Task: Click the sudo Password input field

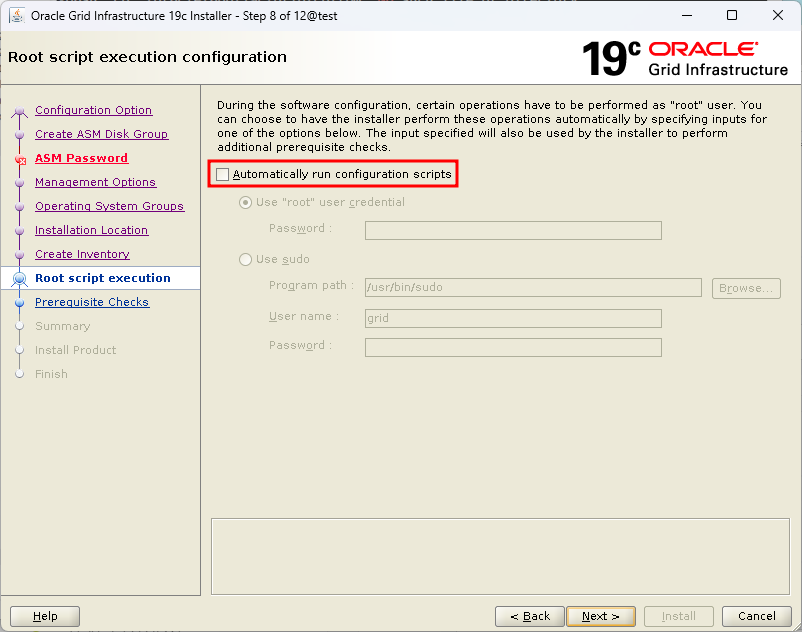Action: pos(513,348)
